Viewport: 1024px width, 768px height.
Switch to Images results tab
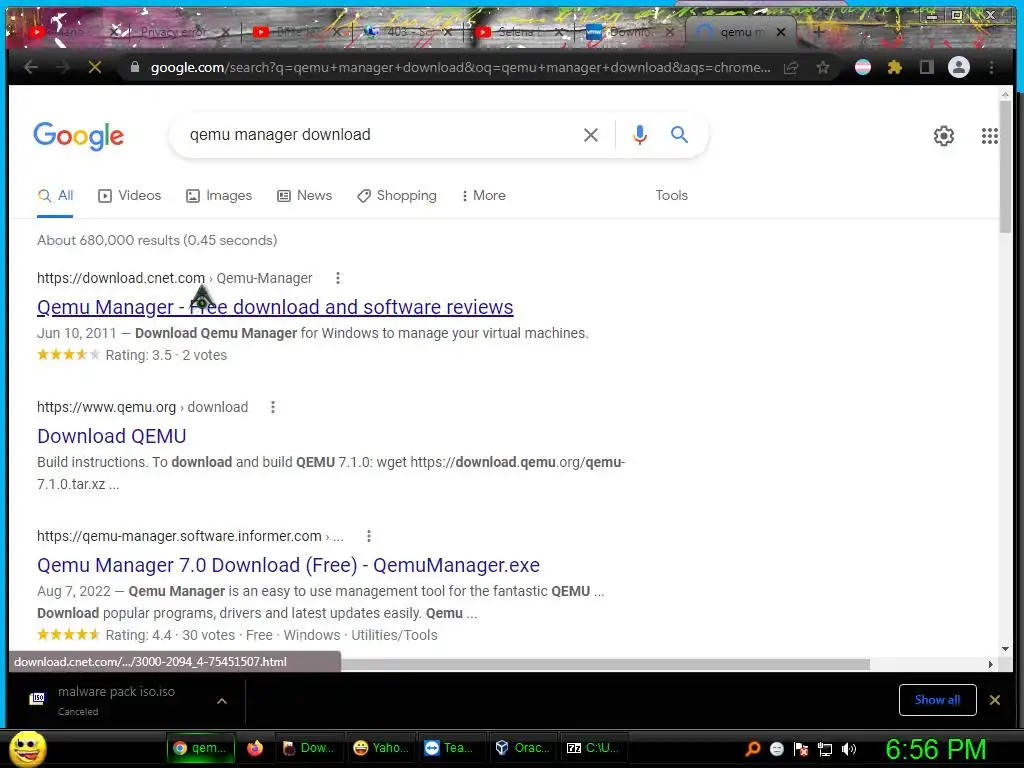(219, 195)
